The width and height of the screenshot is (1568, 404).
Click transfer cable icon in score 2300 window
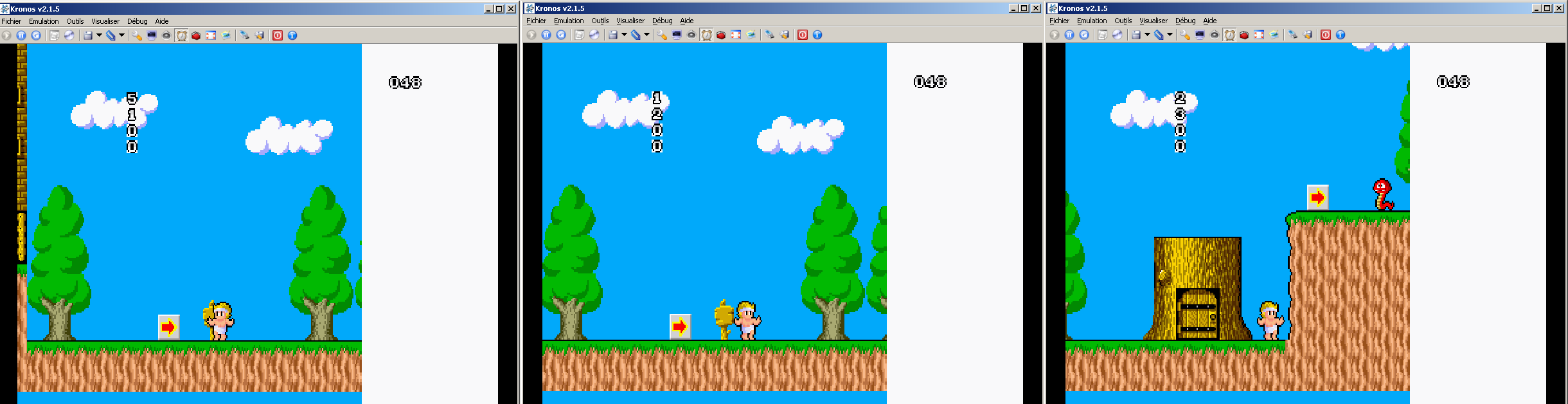click(x=1293, y=35)
